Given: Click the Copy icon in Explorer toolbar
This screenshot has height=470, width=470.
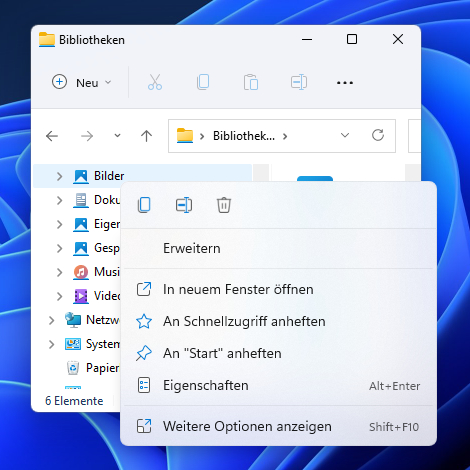Looking at the screenshot, I should pos(203,82).
